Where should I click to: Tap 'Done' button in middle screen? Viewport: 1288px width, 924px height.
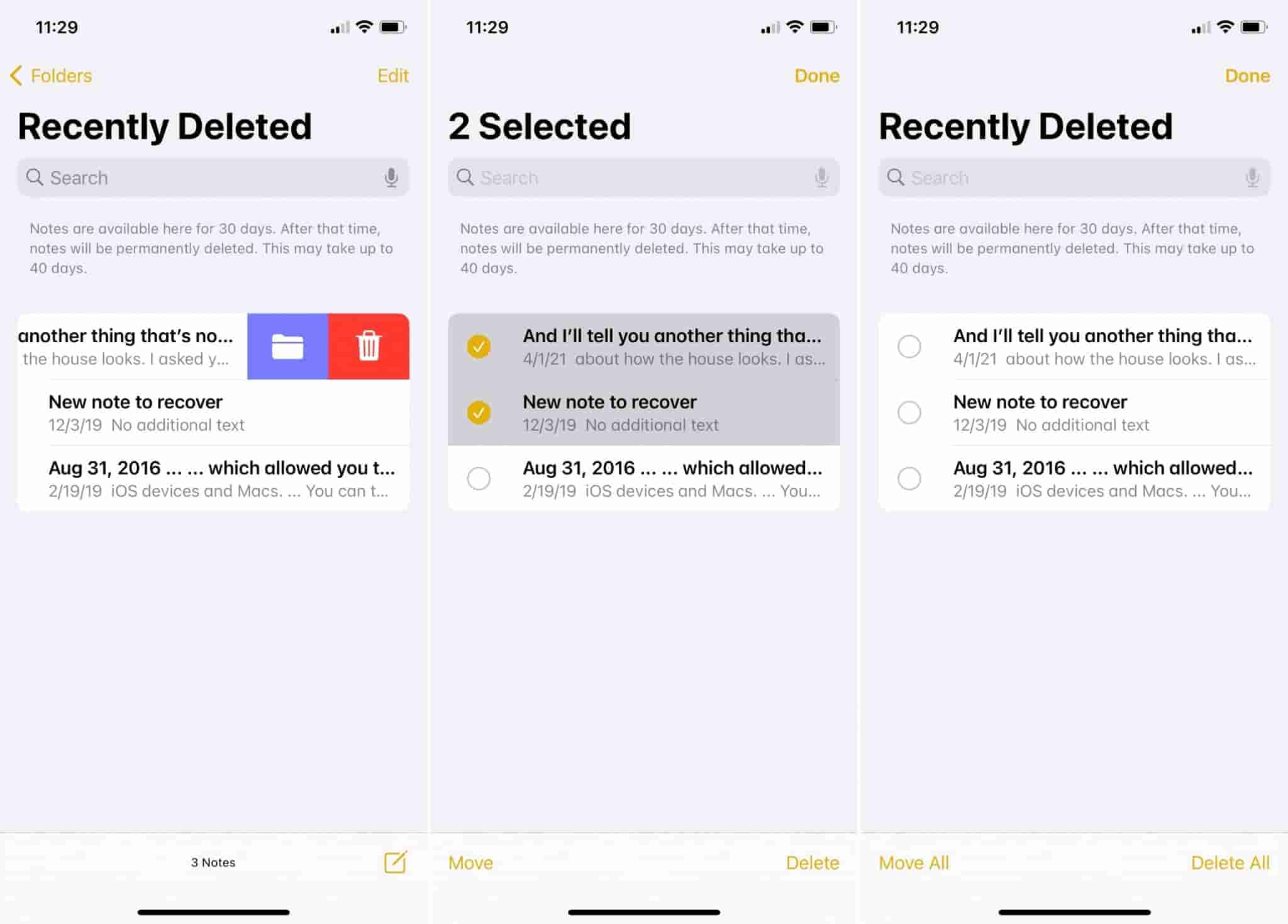[817, 75]
